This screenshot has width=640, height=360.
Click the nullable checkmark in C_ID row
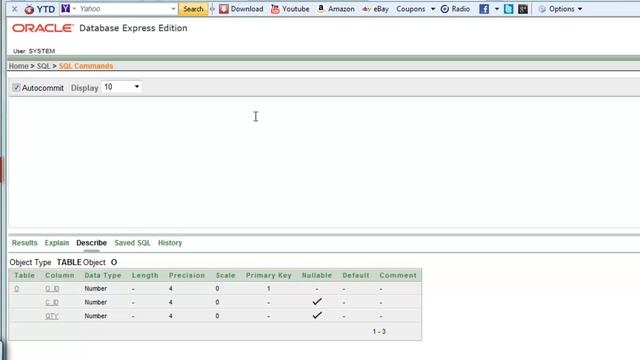pos(317,302)
